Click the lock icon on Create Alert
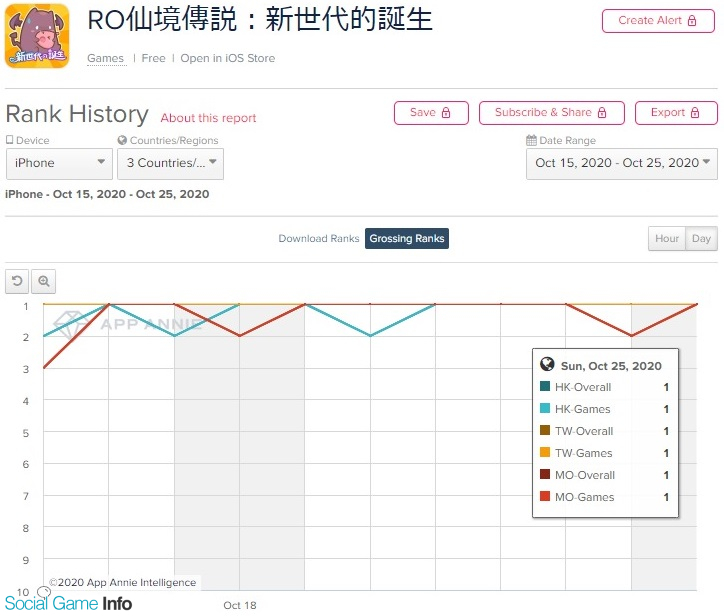 click(x=692, y=21)
